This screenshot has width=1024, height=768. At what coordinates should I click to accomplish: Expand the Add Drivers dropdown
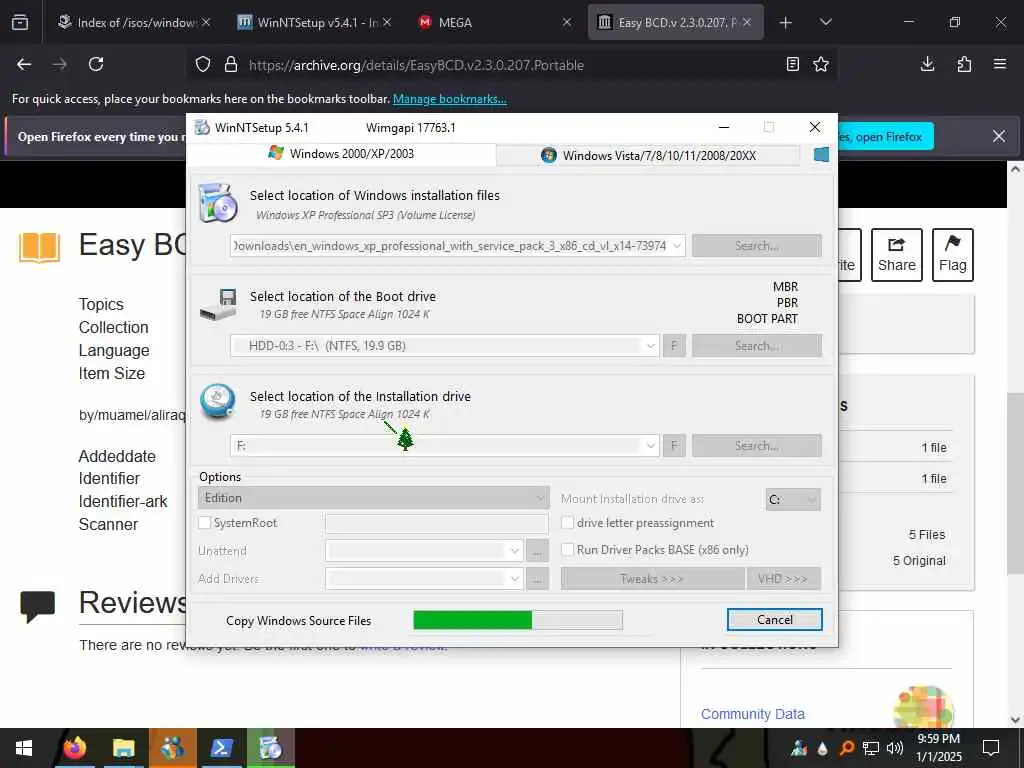tap(515, 579)
